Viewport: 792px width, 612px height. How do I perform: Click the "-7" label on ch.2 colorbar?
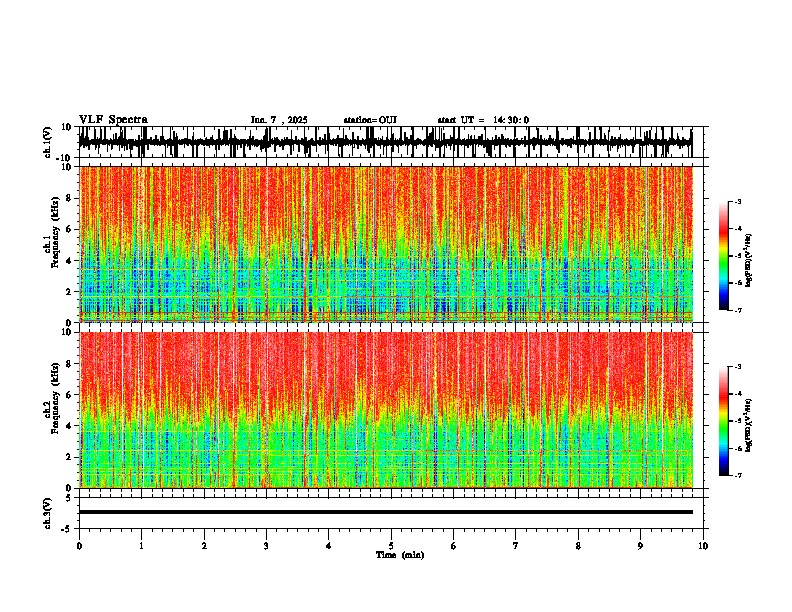[x=738, y=475]
